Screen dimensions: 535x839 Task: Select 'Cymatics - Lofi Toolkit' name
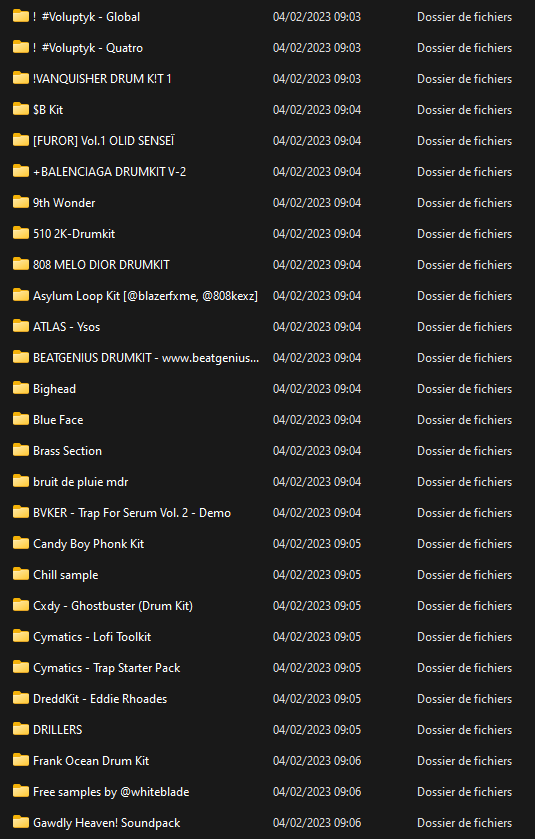tap(92, 637)
